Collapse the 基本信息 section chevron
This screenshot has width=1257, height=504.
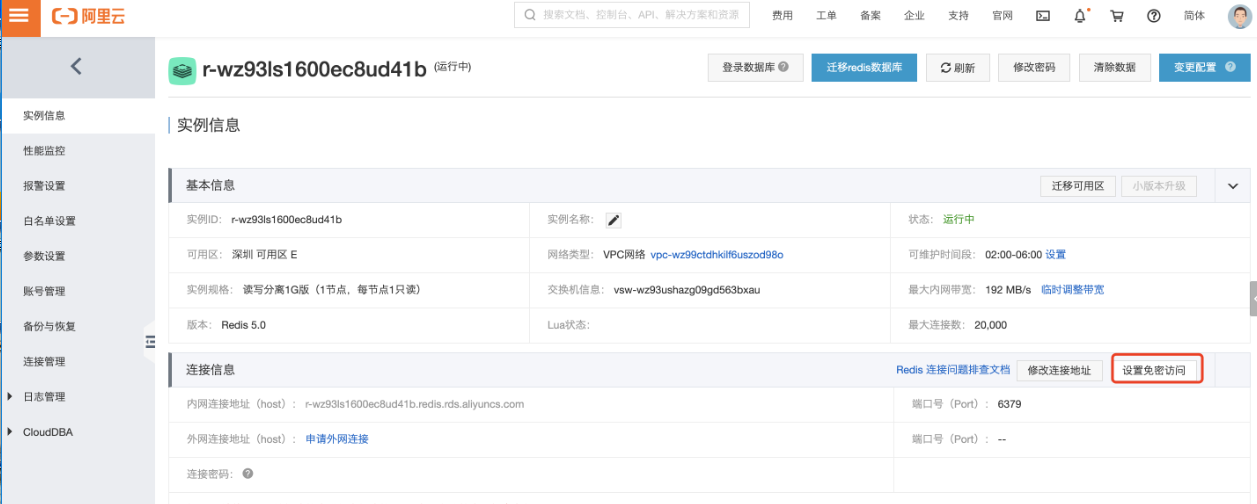(1232, 186)
